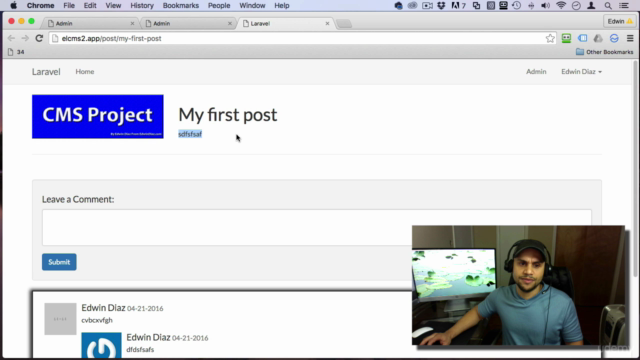
Task: Open the Wi-Fi status menu
Action: 561,5
